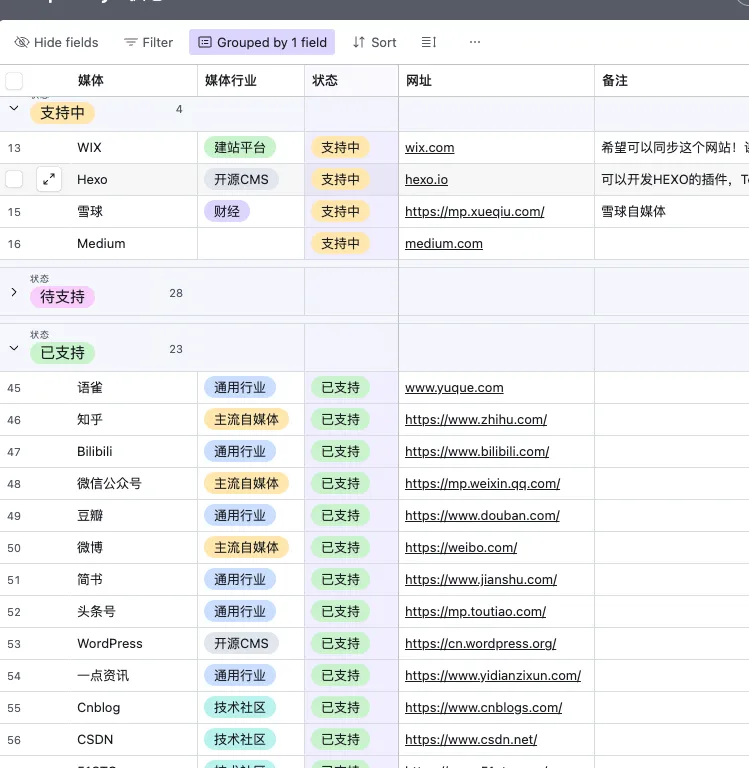This screenshot has width=749, height=768.
Task: Click the 网址 column header
Action: click(x=497, y=80)
